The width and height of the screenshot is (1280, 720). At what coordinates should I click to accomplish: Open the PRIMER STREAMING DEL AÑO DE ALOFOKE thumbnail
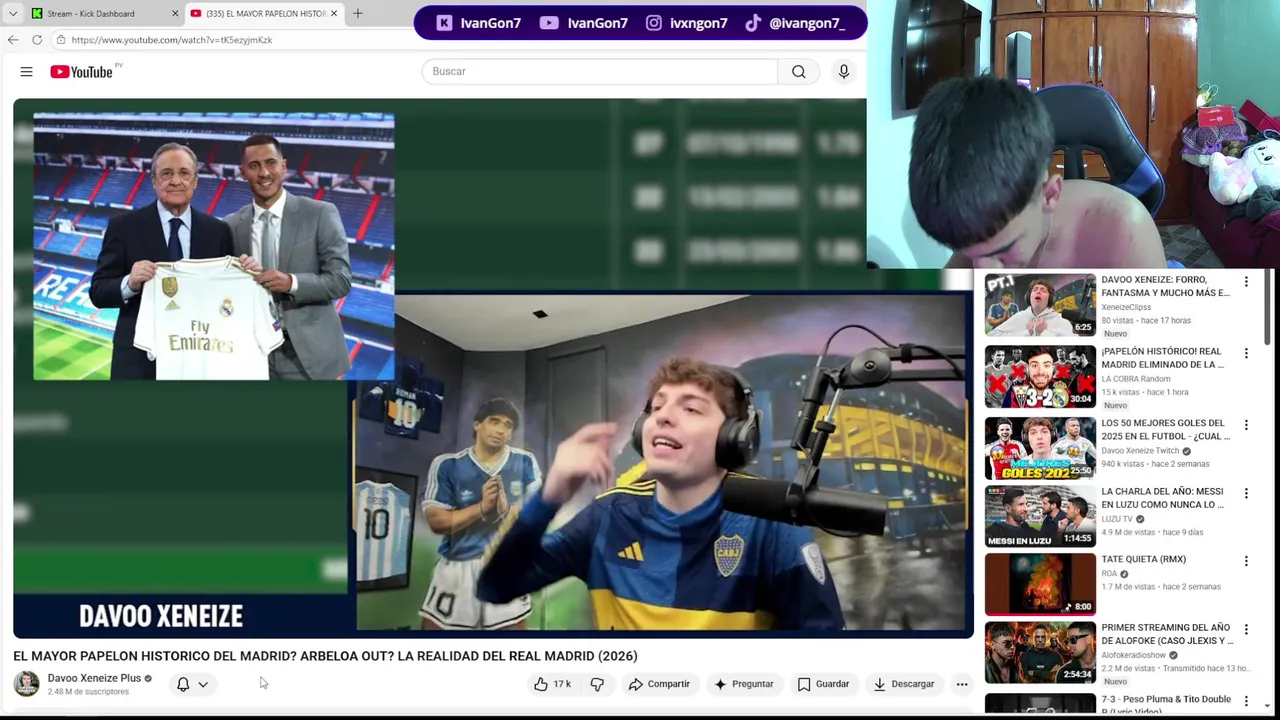tap(1040, 653)
